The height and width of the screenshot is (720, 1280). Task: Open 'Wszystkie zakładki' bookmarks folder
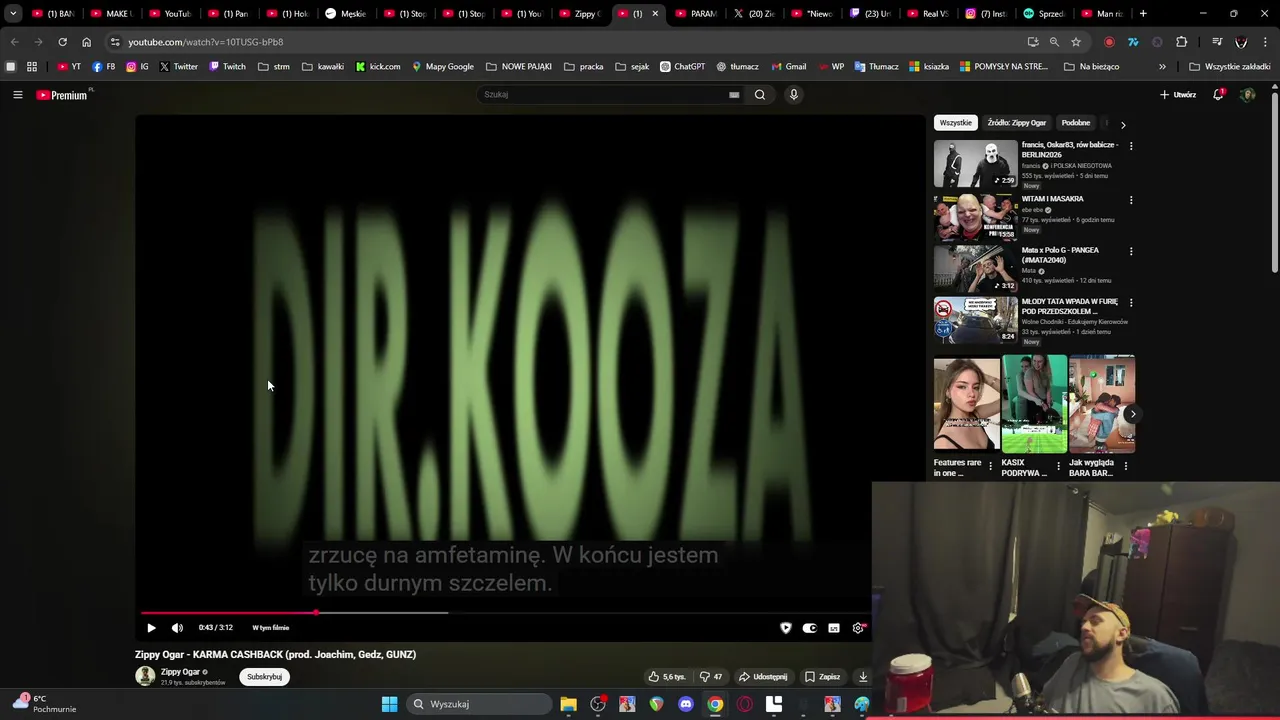(1230, 67)
